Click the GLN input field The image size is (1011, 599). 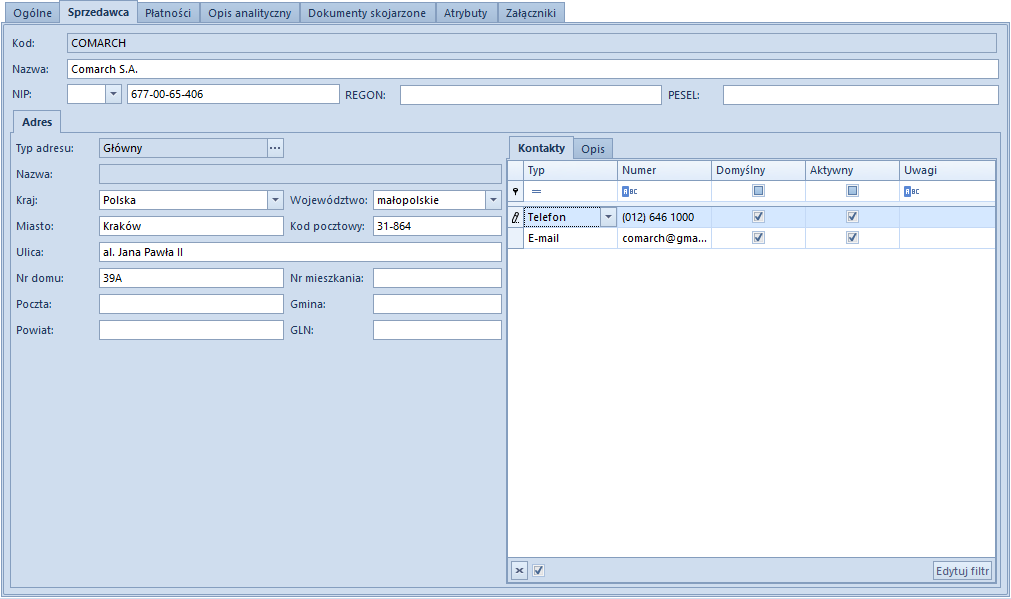[x=437, y=330]
